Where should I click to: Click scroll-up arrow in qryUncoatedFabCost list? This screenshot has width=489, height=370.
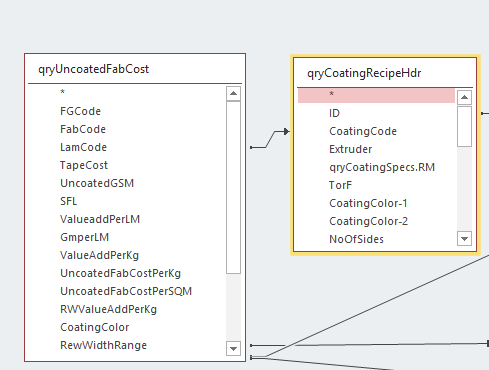pyautogui.click(x=233, y=94)
